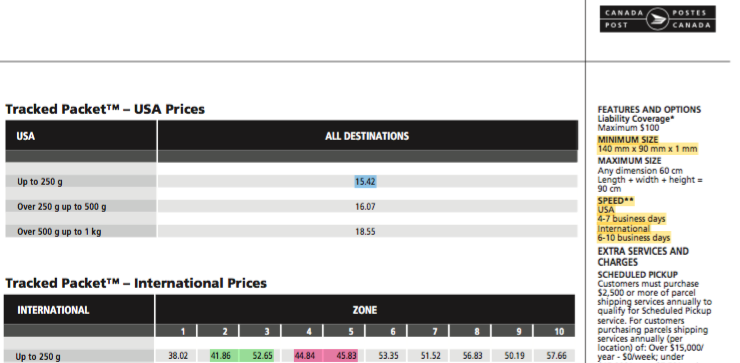The height and width of the screenshot is (363, 740).
Task: Click the 'Maximum $100' text
Action: (628, 128)
